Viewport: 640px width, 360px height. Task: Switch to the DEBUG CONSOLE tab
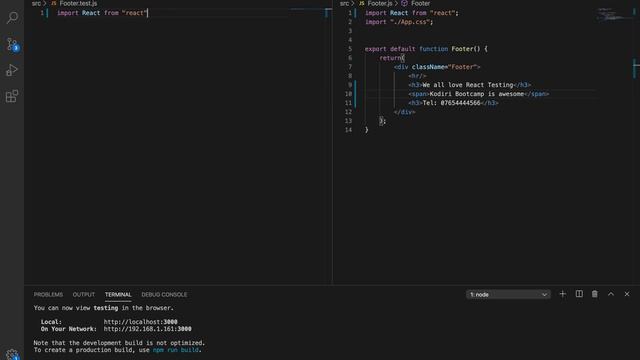coord(164,294)
